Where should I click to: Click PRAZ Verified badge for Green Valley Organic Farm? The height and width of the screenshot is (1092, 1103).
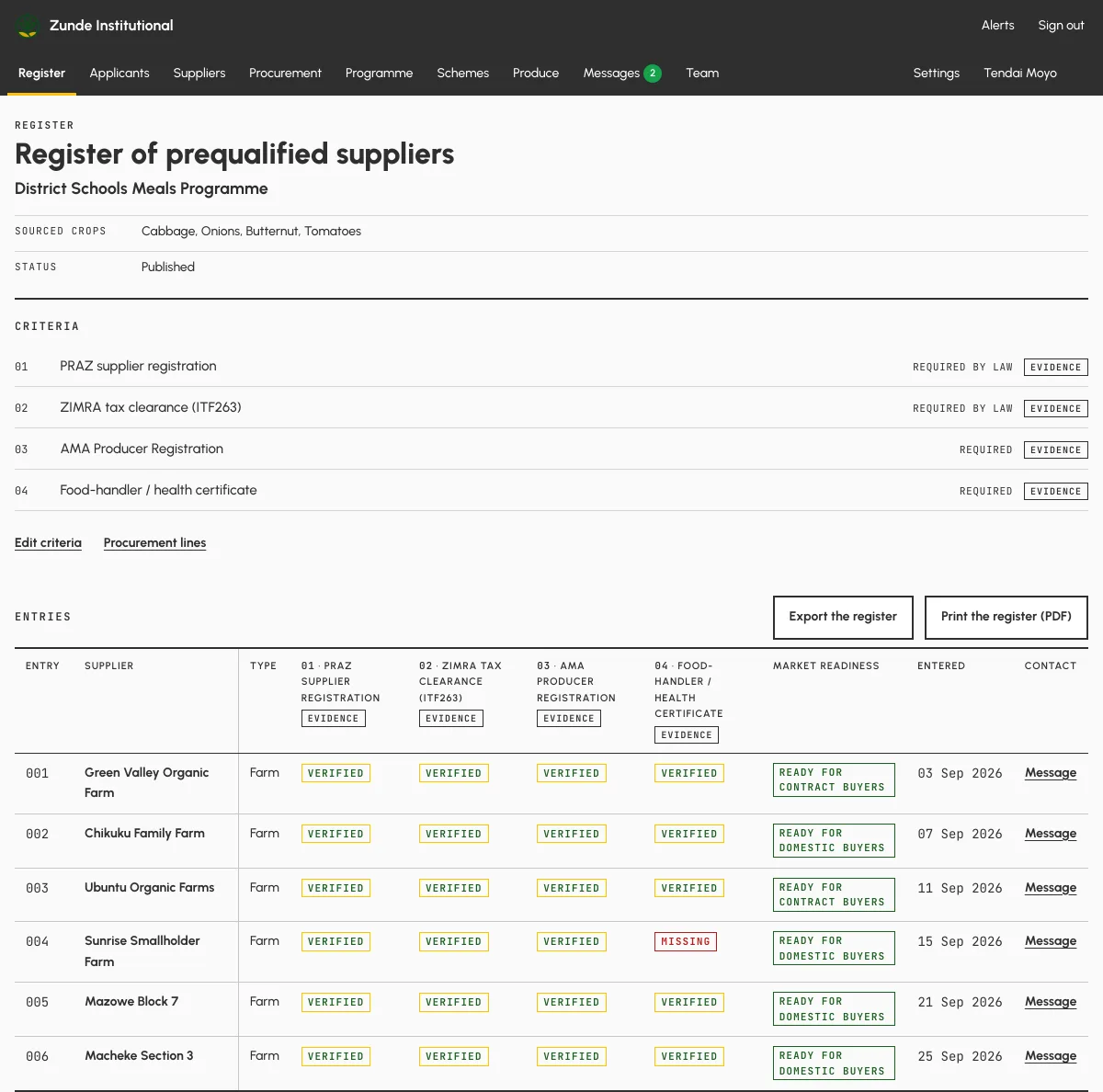335,773
